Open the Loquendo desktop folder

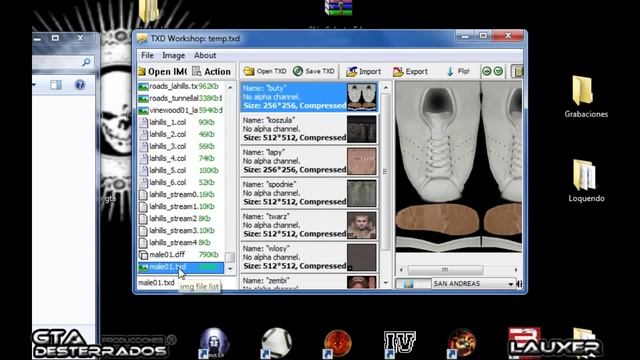click(586, 181)
